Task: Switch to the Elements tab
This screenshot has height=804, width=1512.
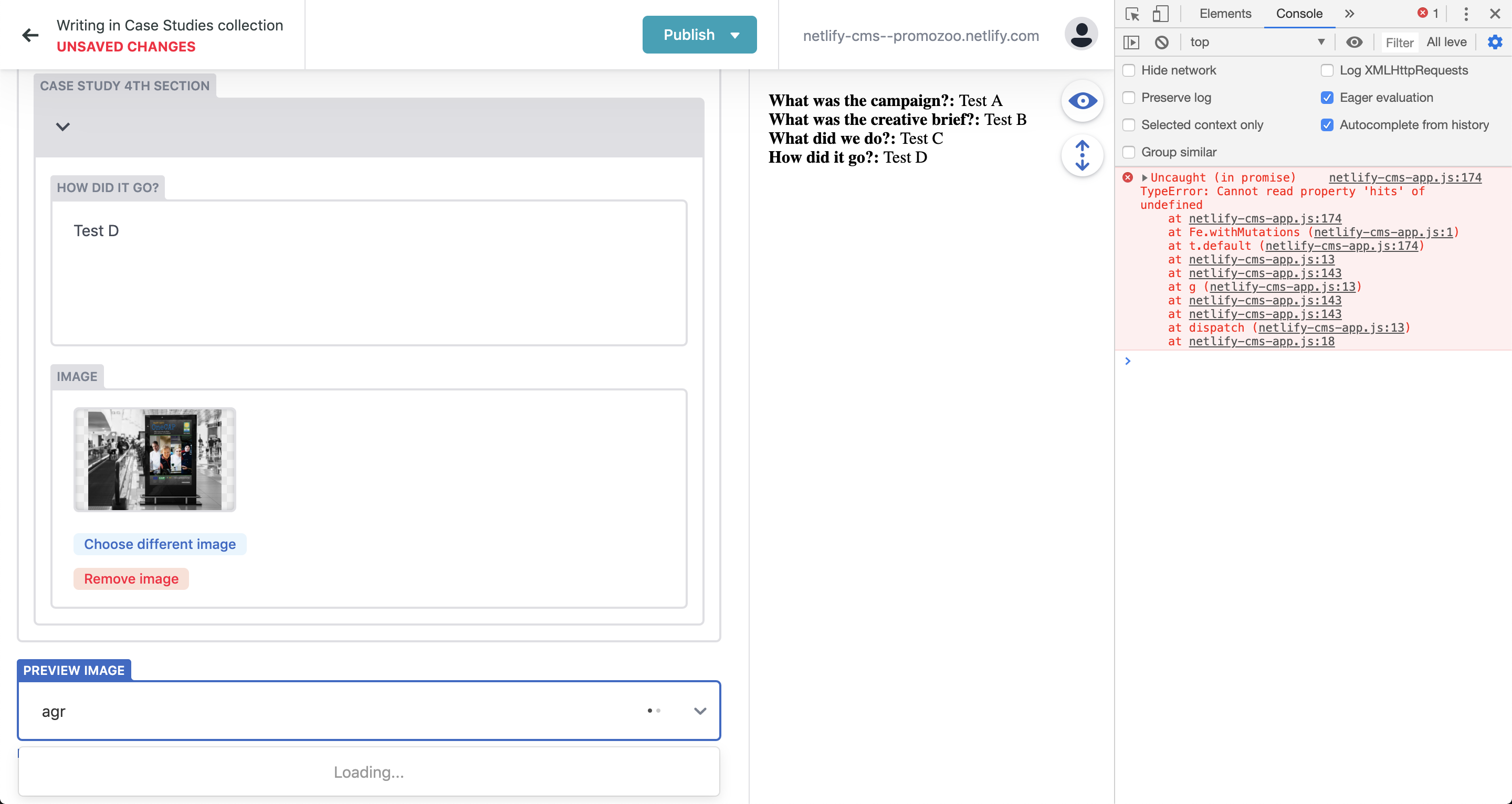Action: pos(1224,14)
